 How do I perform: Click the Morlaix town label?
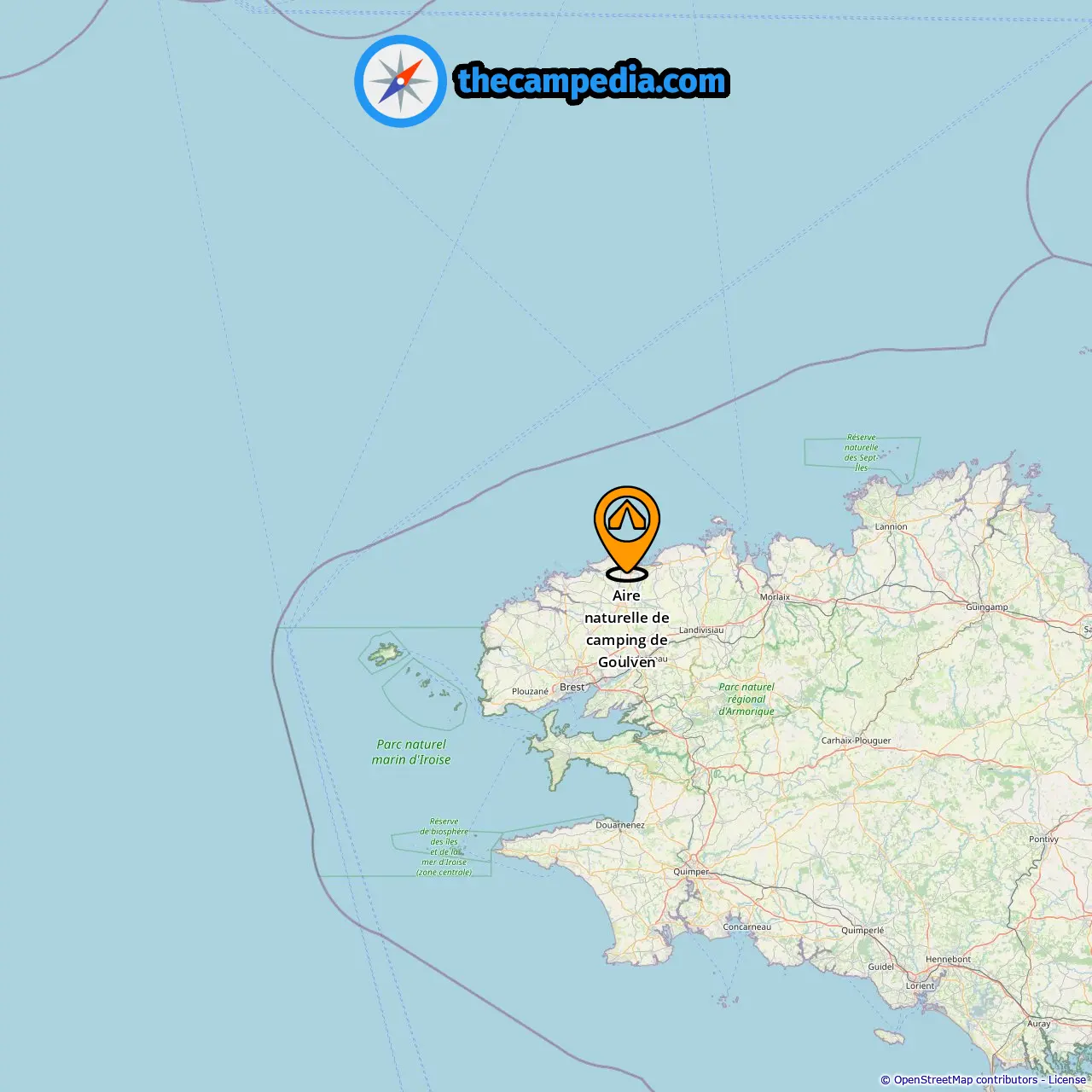click(x=775, y=597)
